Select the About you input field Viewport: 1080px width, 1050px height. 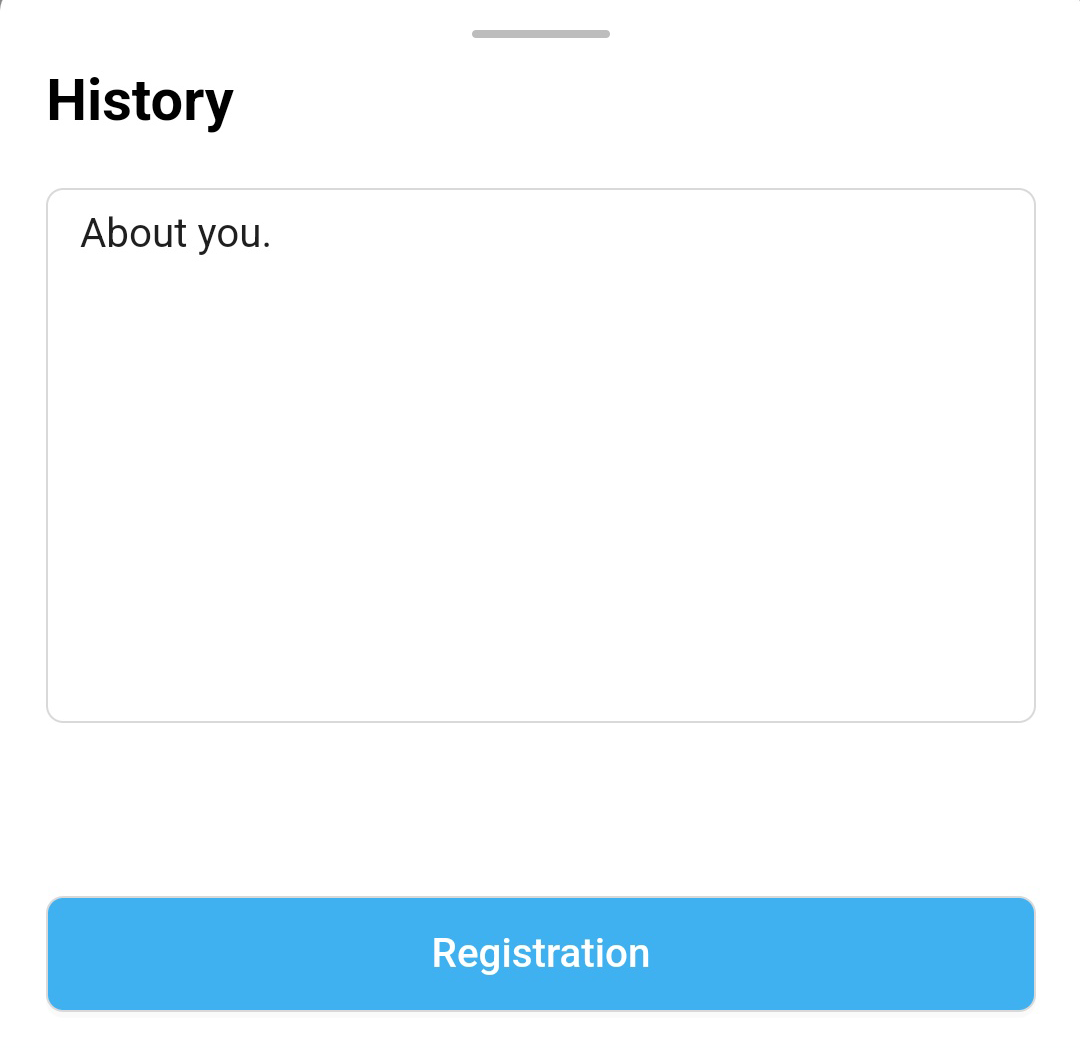click(x=540, y=455)
